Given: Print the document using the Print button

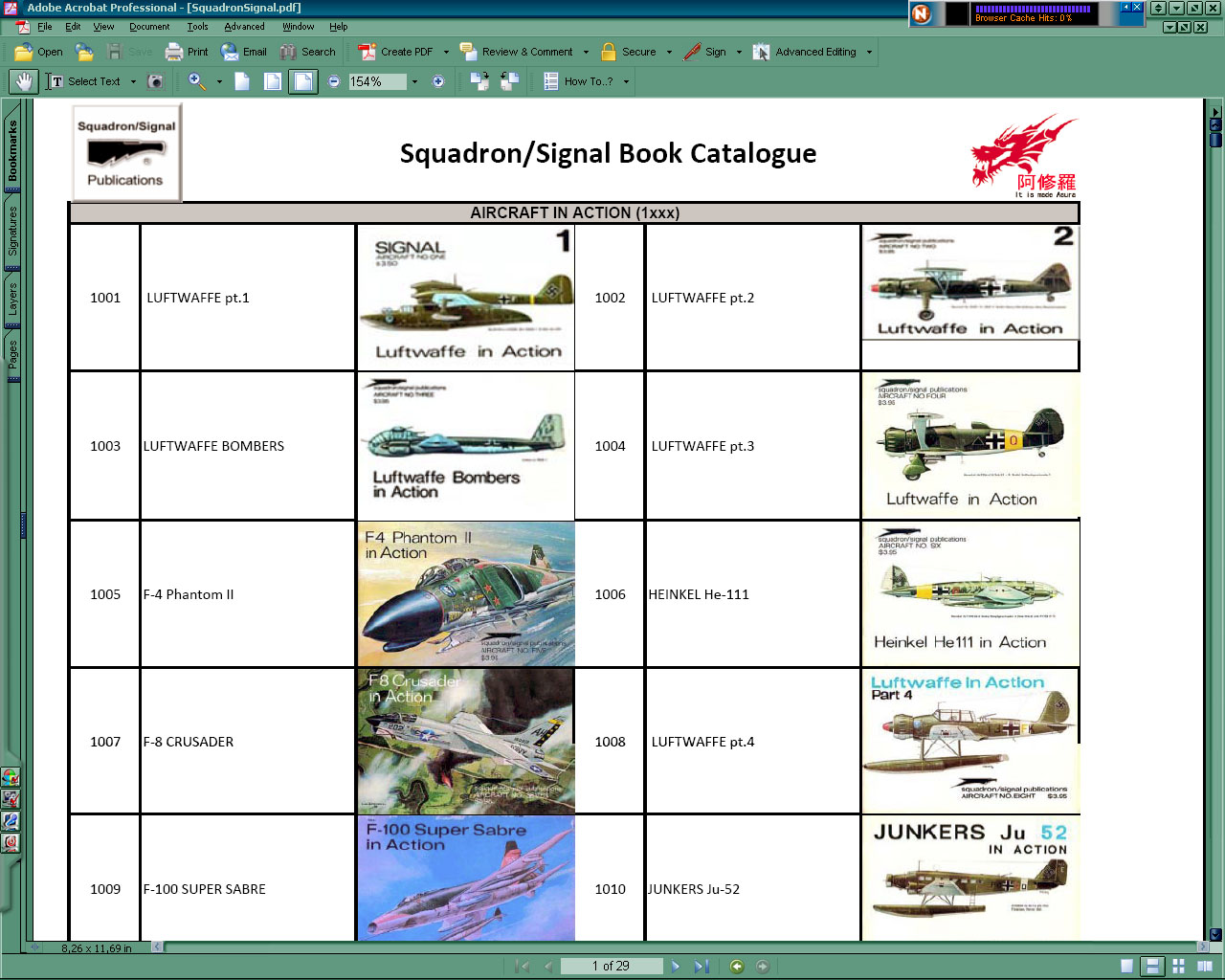Looking at the screenshot, I should (187, 52).
